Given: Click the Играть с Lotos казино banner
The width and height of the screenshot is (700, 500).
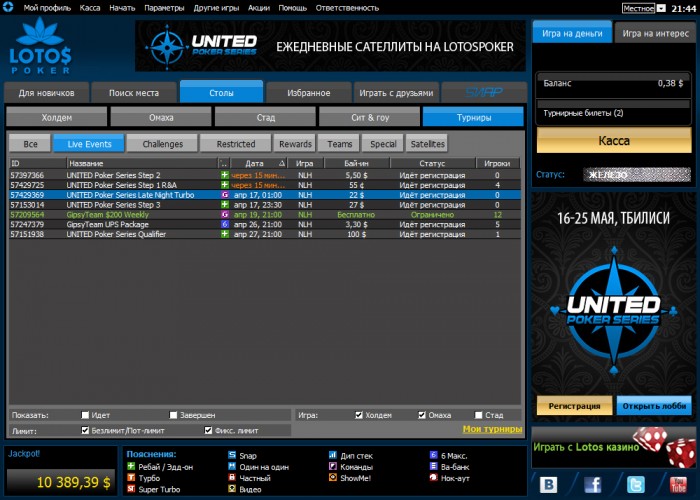Looking at the screenshot, I should coord(613,447).
